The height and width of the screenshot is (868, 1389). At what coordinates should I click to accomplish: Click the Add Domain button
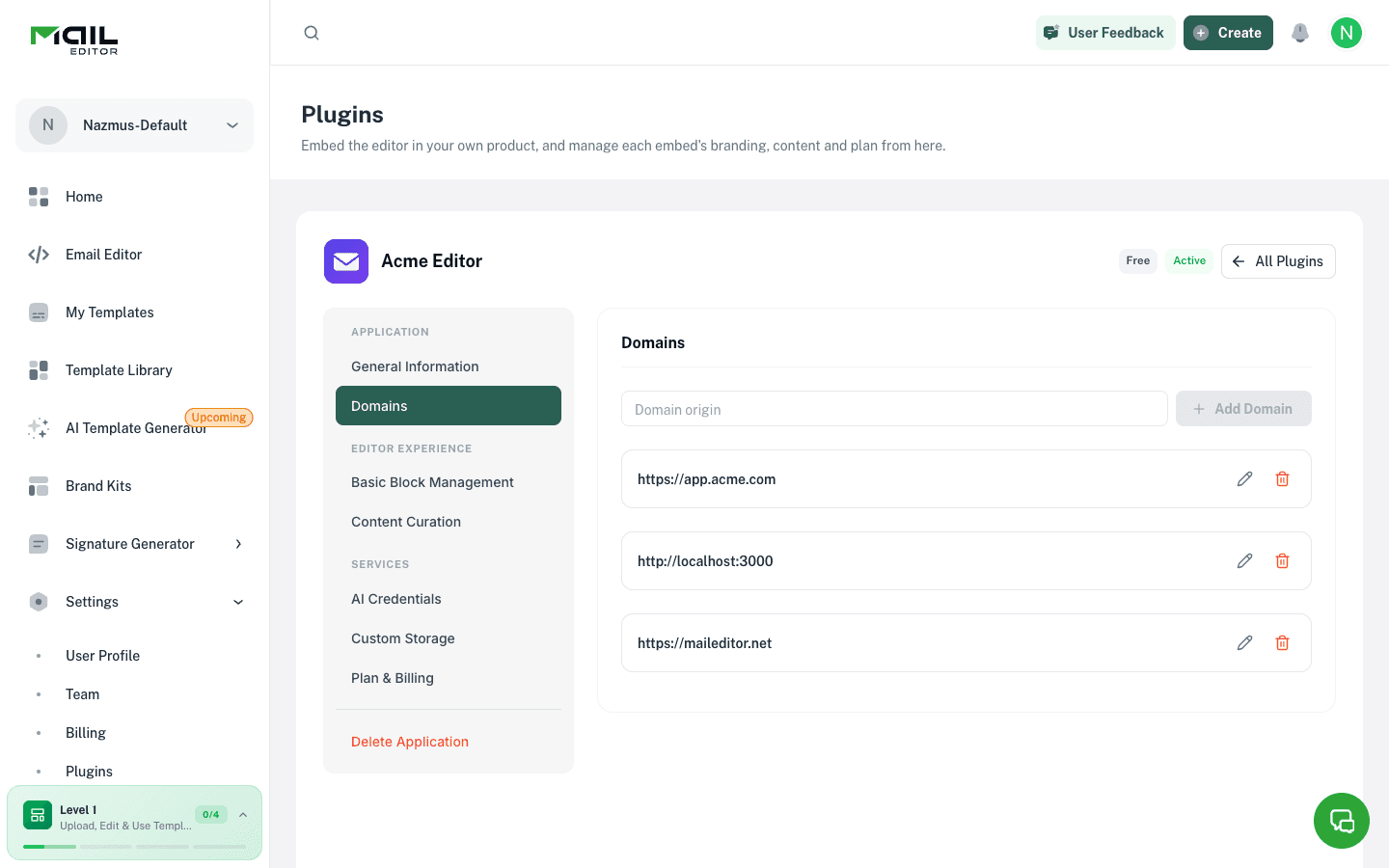(1243, 409)
